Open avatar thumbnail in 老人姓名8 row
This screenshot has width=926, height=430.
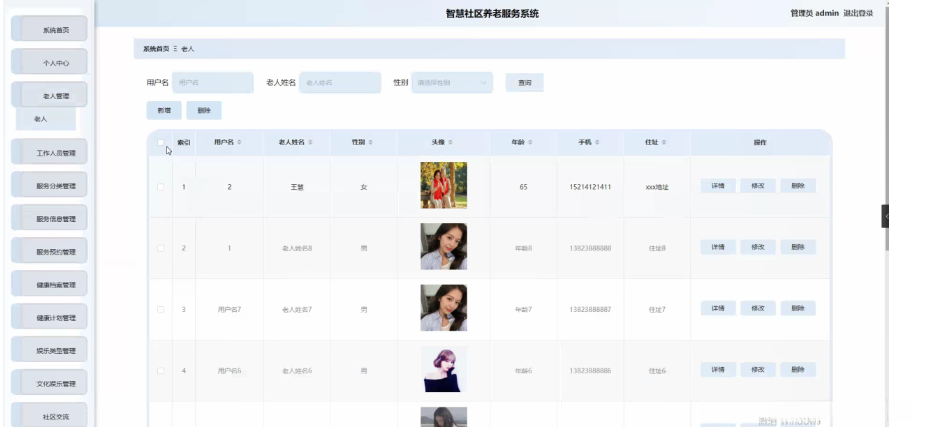click(x=444, y=246)
